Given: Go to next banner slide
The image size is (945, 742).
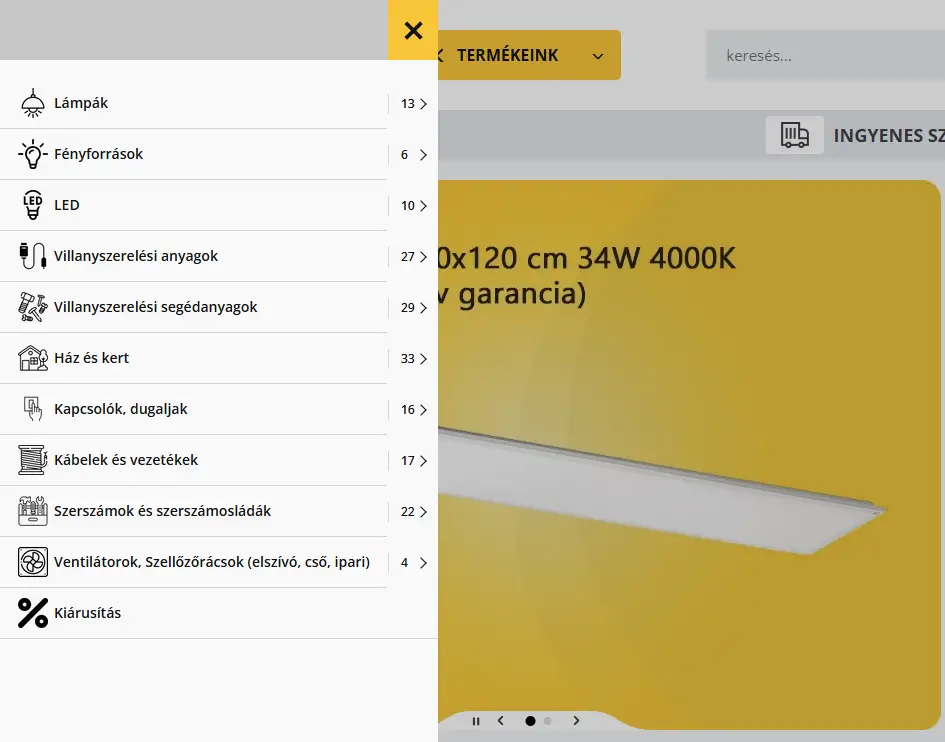Looking at the screenshot, I should 576,720.
